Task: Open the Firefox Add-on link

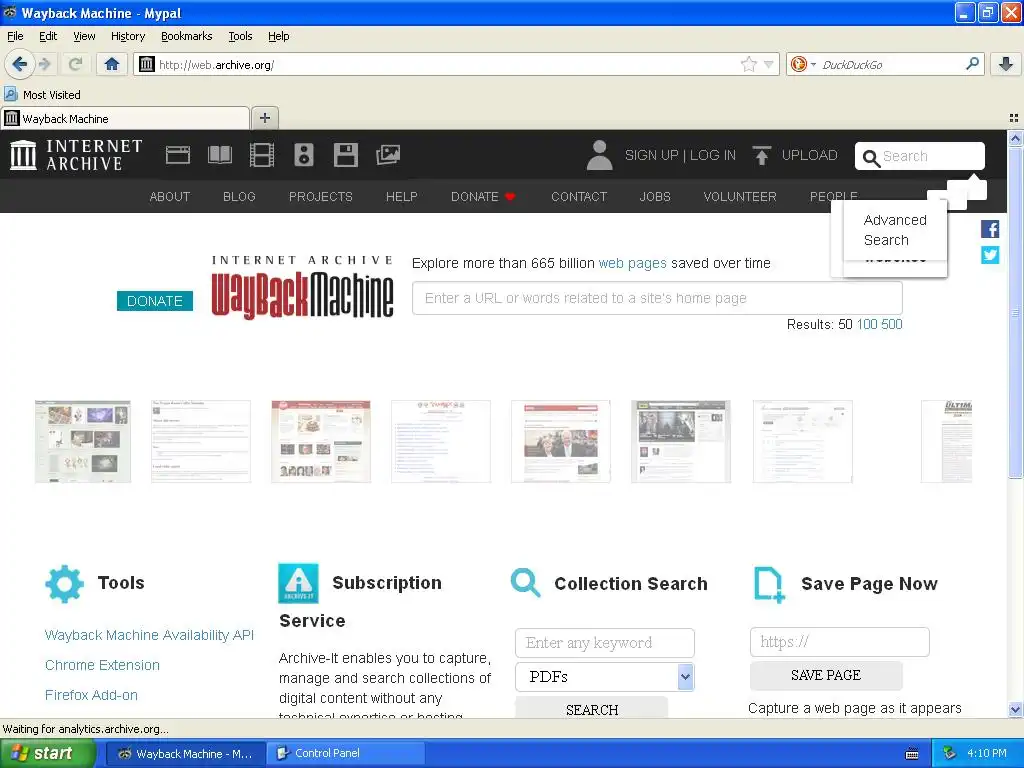Action: [x=91, y=696]
